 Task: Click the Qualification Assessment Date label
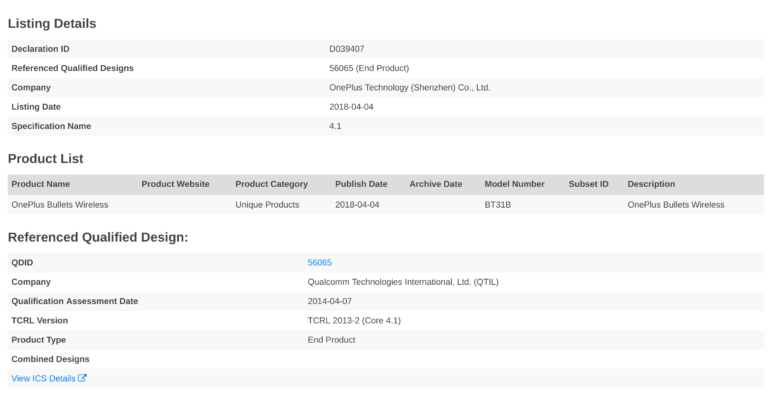coord(74,301)
